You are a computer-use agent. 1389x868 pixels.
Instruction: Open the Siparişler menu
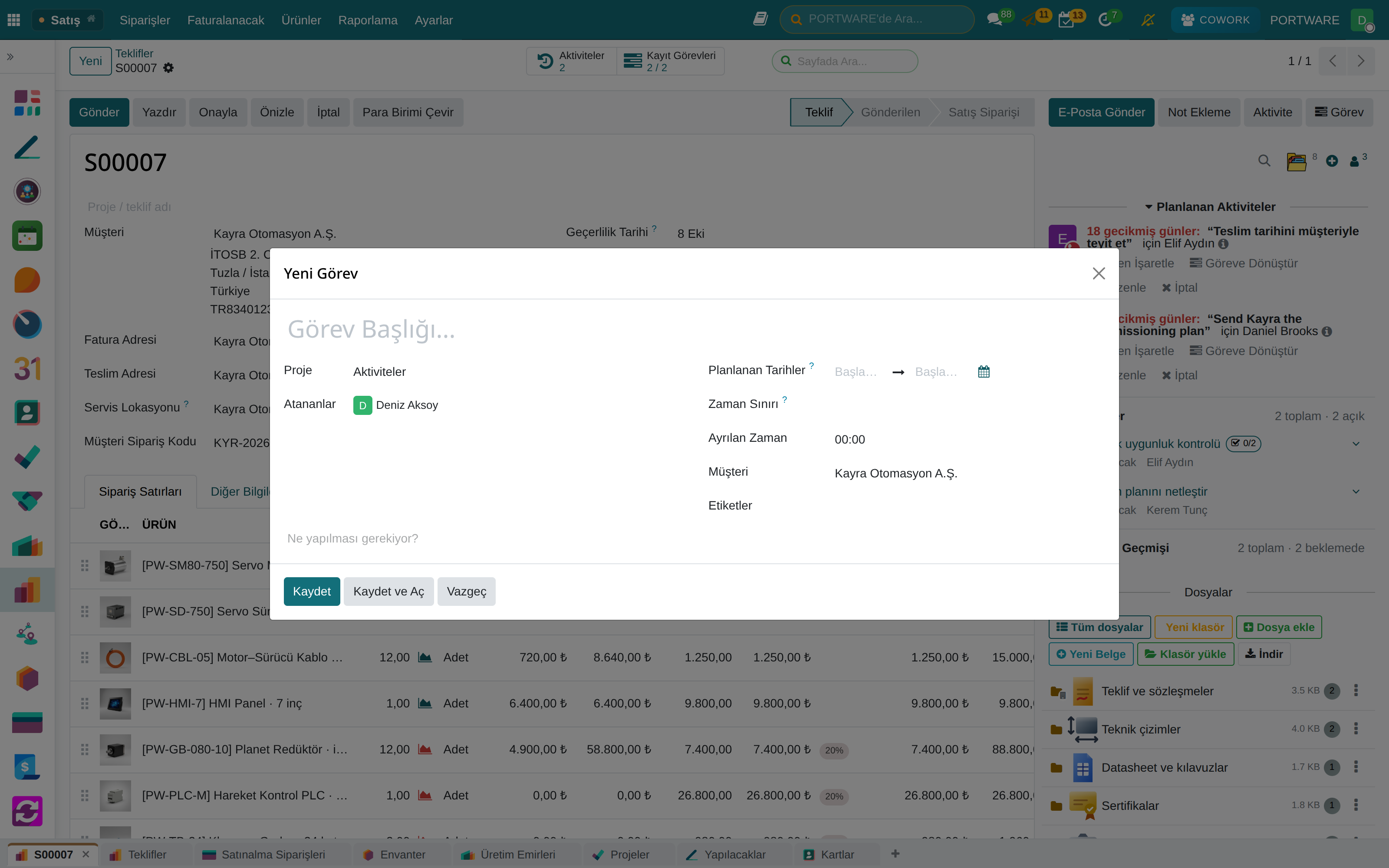coord(145,20)
